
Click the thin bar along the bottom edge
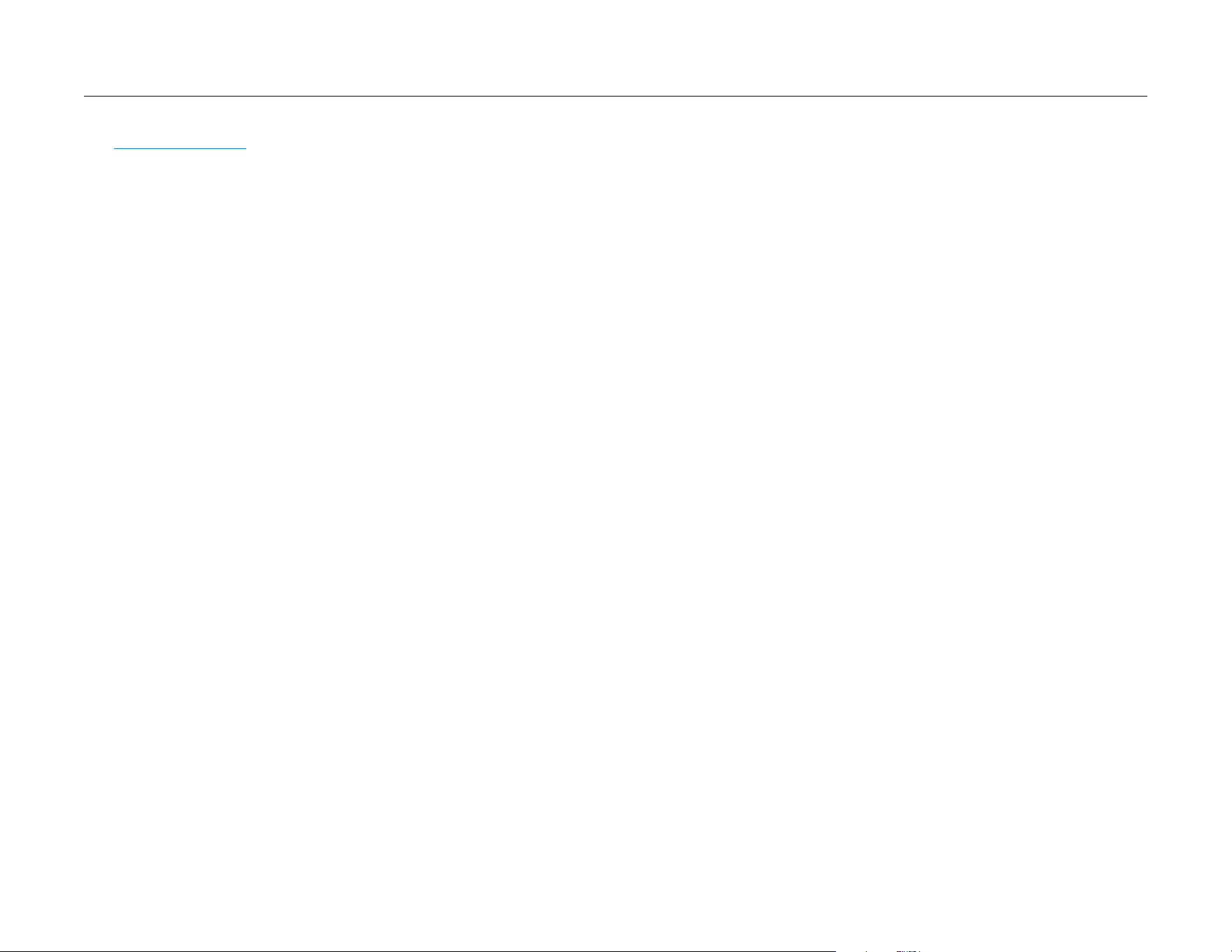click(418, 951)
